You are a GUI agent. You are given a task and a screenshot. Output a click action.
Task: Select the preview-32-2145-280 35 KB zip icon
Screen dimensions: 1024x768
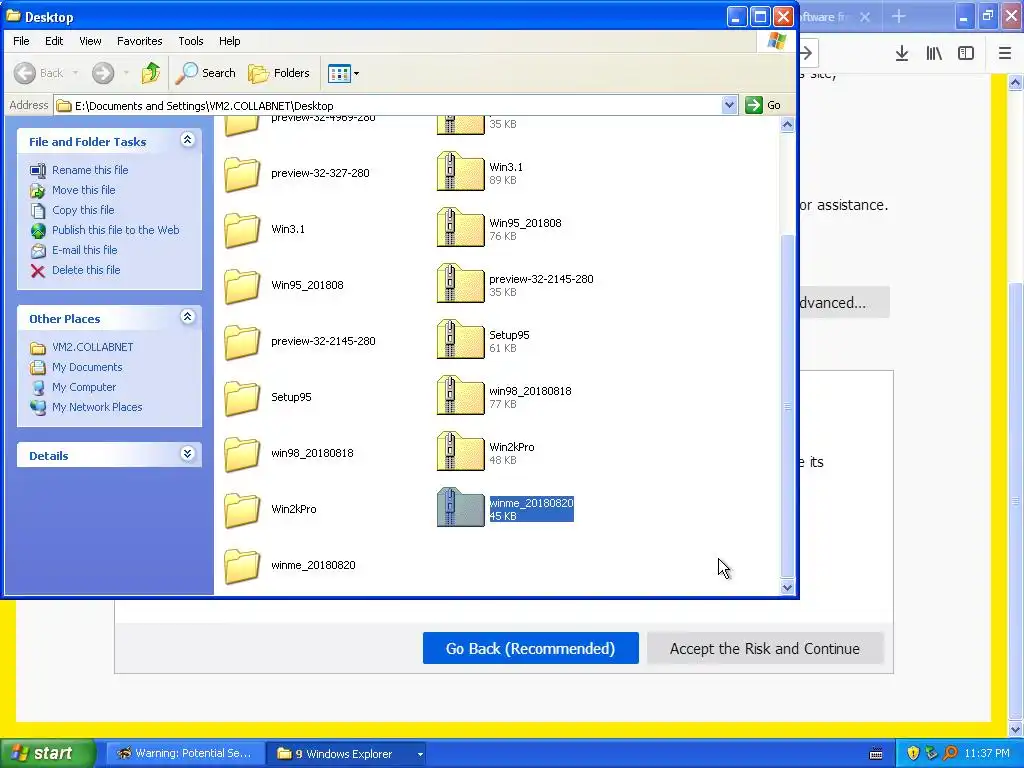pyautogui.click(x=460, y=283)
